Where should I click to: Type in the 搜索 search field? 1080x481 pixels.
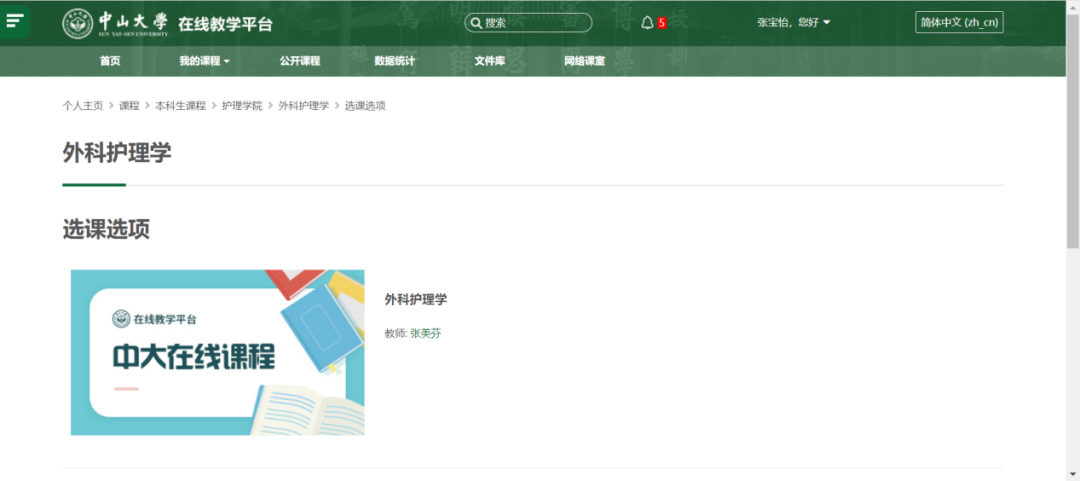(535, 23)
